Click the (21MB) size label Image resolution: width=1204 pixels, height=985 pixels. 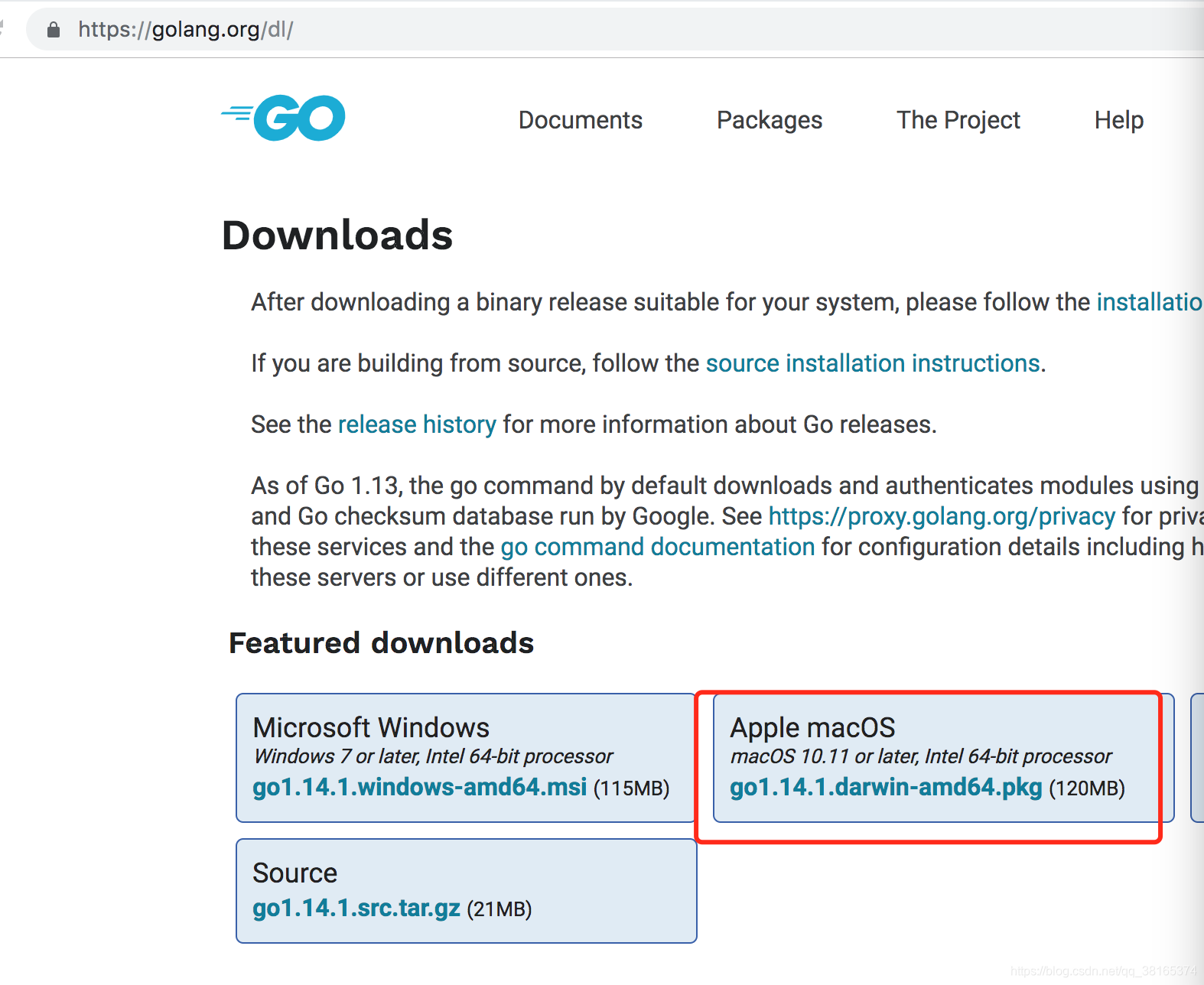[x=499, y=909]
